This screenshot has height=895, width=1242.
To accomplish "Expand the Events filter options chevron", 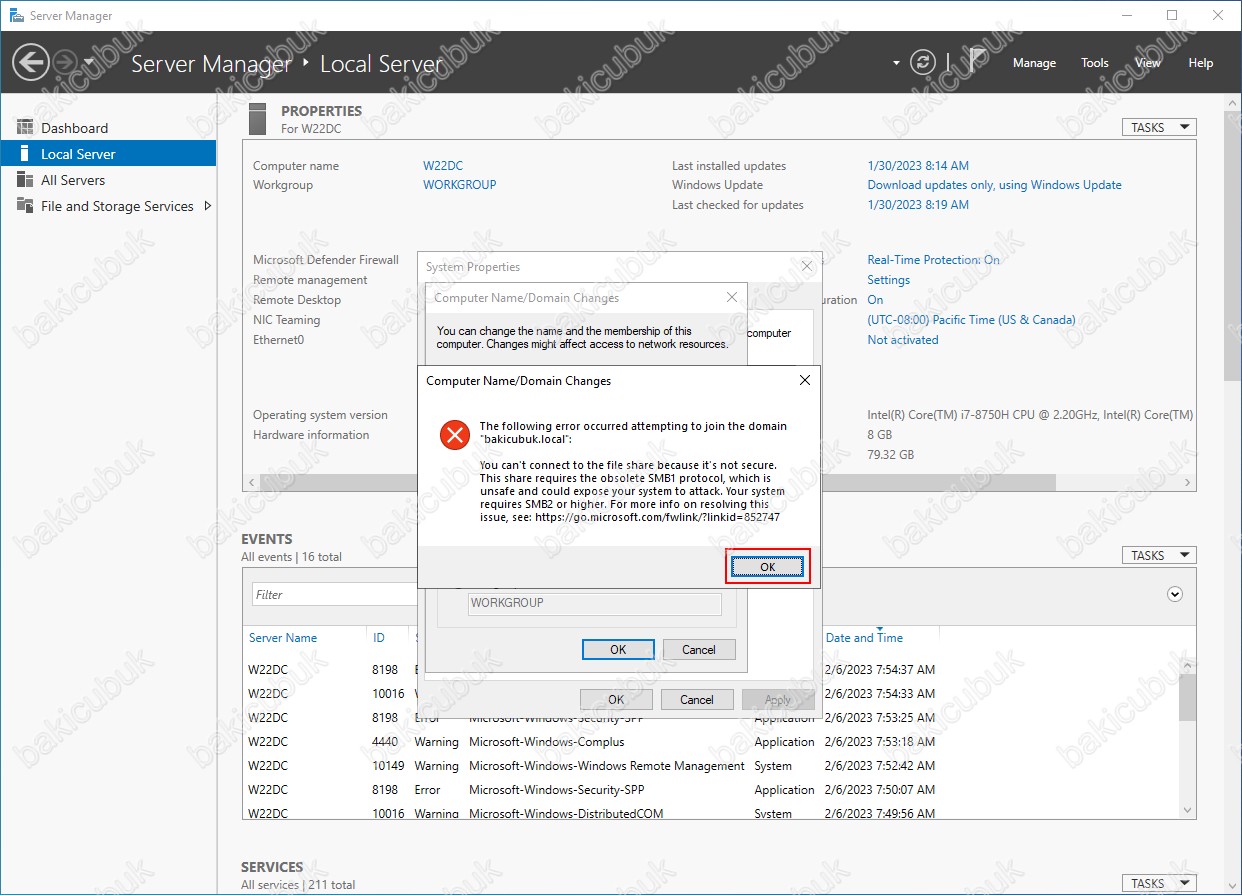I will click(x=1175, y=594).
